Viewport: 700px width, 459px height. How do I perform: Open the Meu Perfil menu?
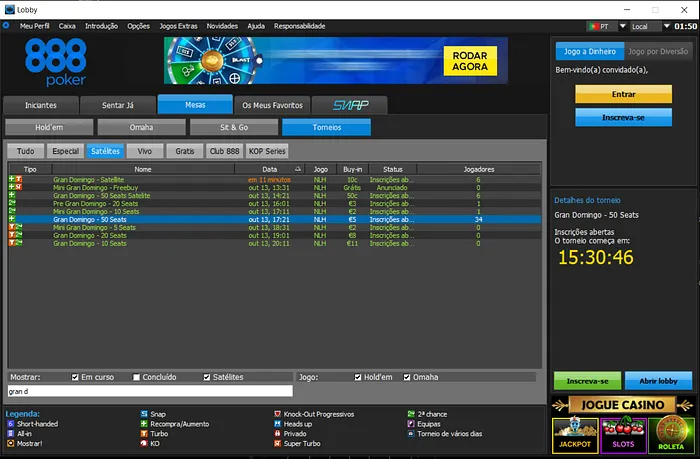[34, 26]
